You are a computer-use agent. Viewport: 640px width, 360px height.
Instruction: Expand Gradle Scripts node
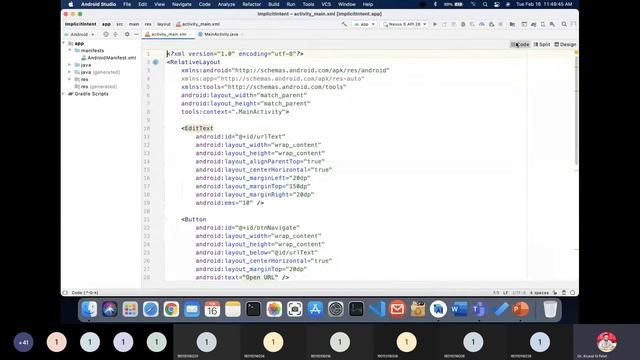[x=64, y=94]
